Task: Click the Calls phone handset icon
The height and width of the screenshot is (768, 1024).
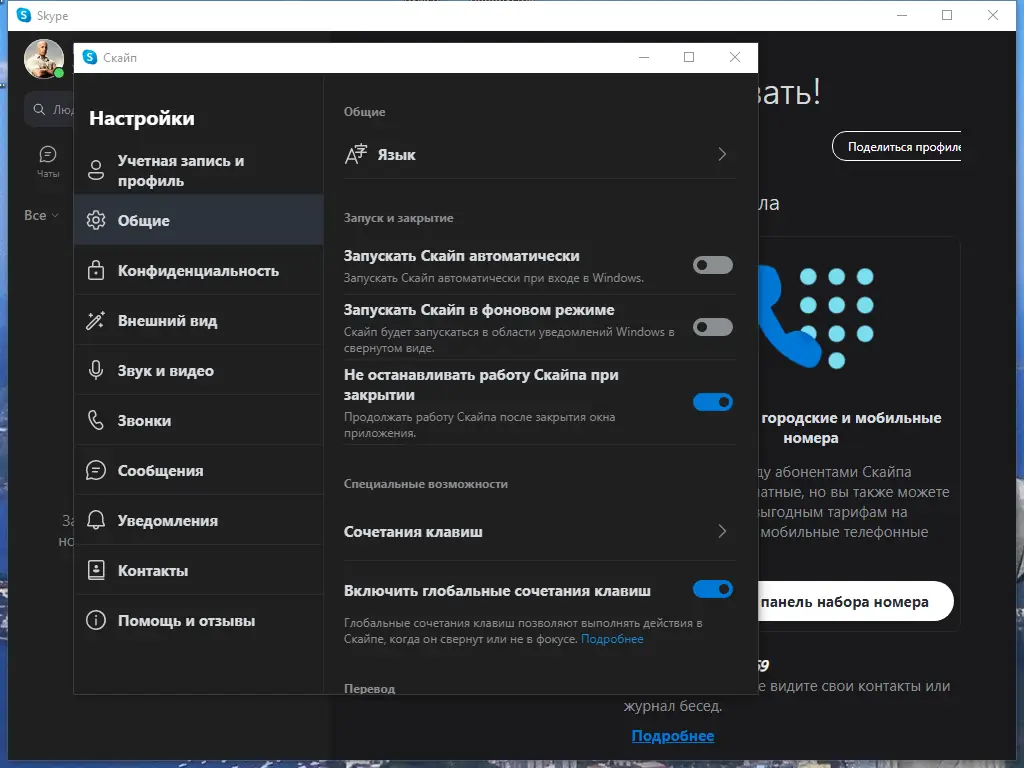Action: coord(96,421)
